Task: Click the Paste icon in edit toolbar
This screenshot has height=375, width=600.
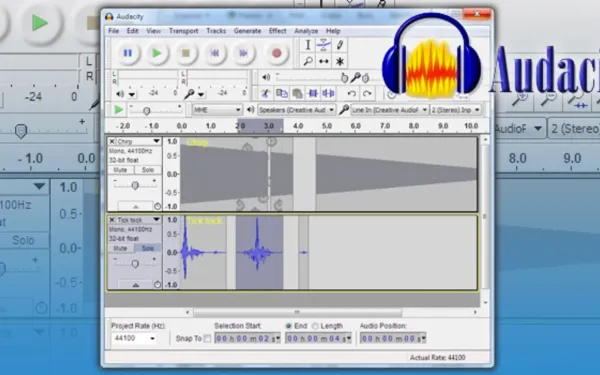Action: click(297, 93)
